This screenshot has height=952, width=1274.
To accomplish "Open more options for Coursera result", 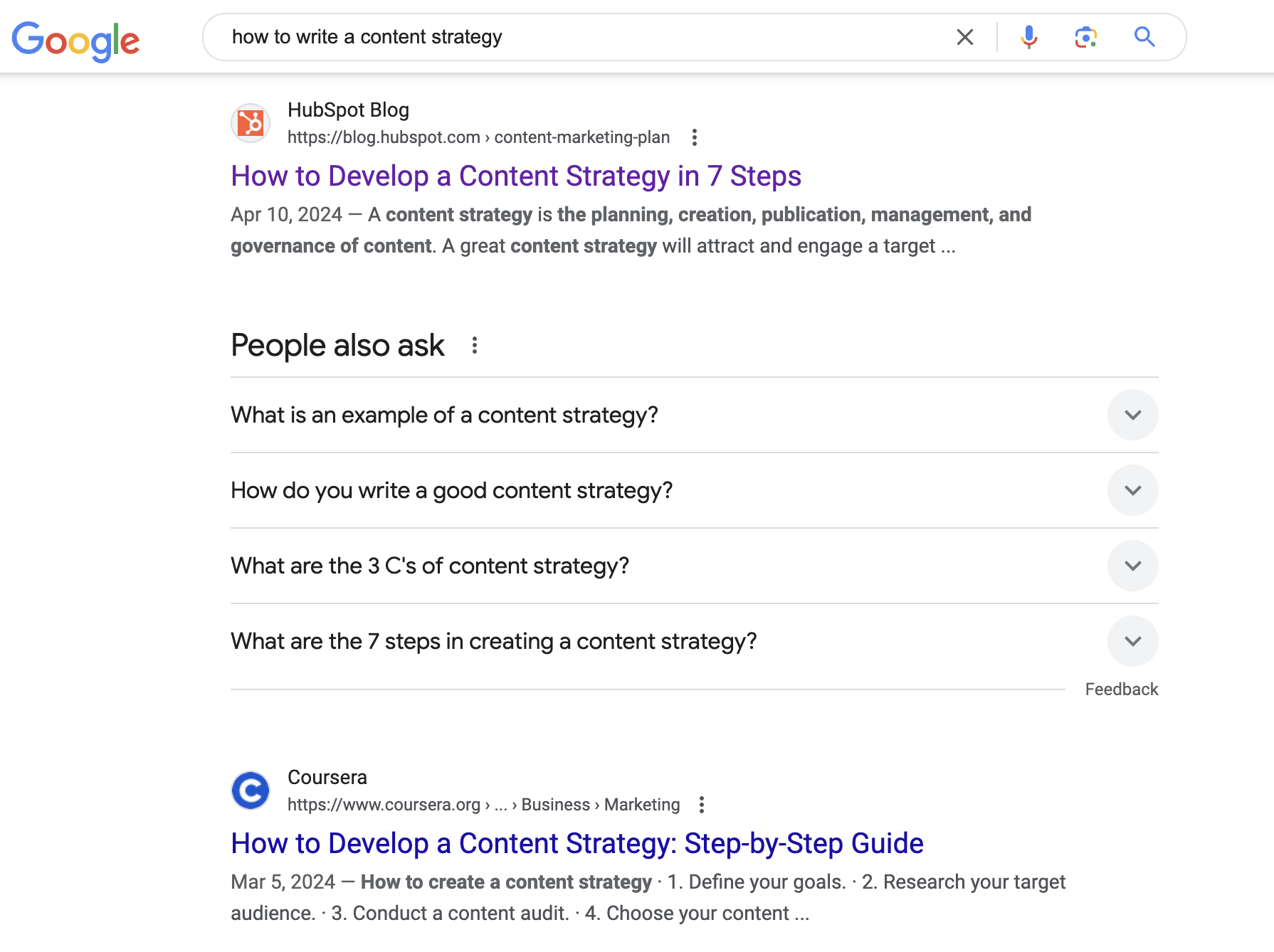I will click(x=702, y=805).
